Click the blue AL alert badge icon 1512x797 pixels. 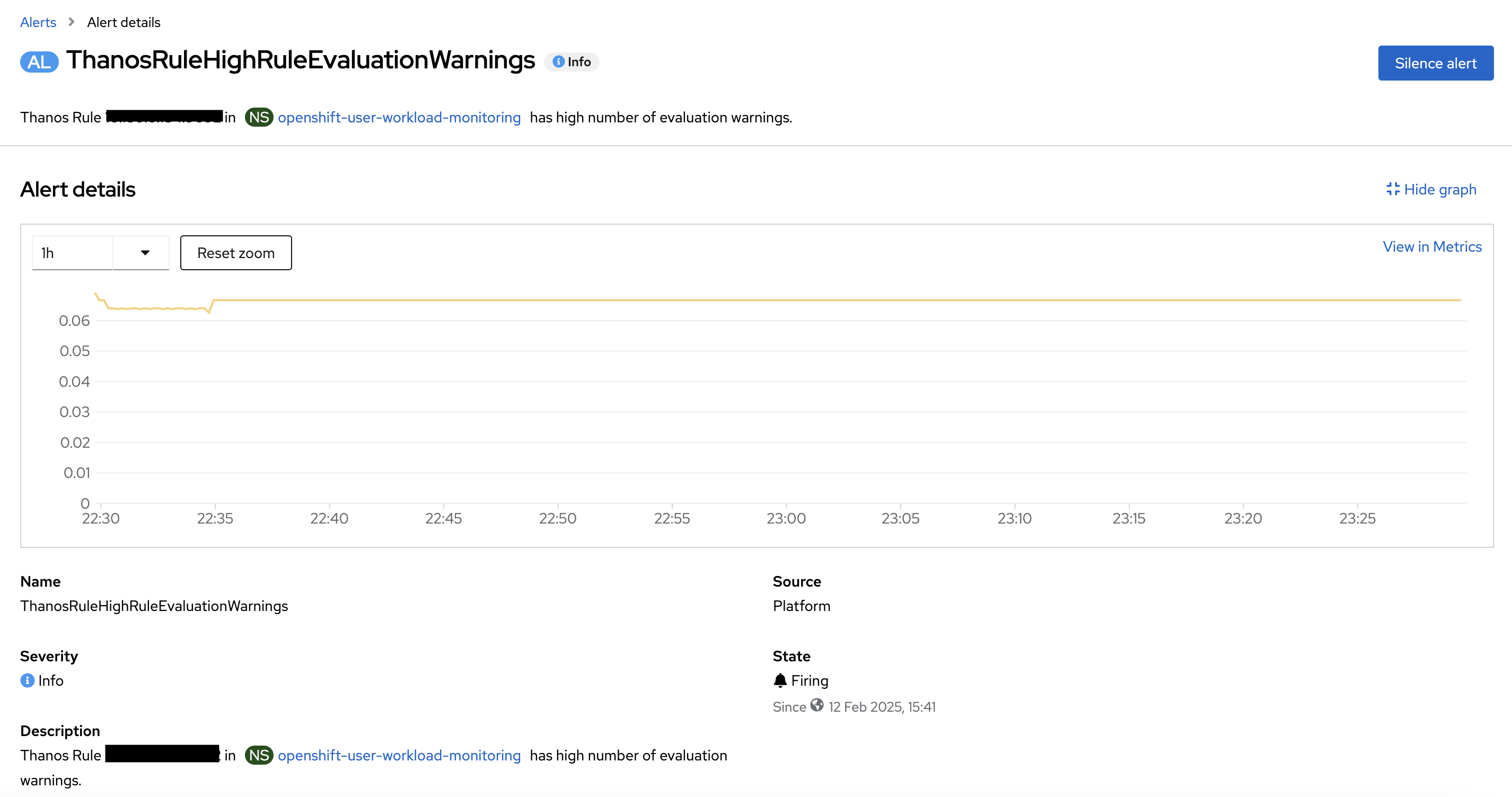(x=39, y=61)
